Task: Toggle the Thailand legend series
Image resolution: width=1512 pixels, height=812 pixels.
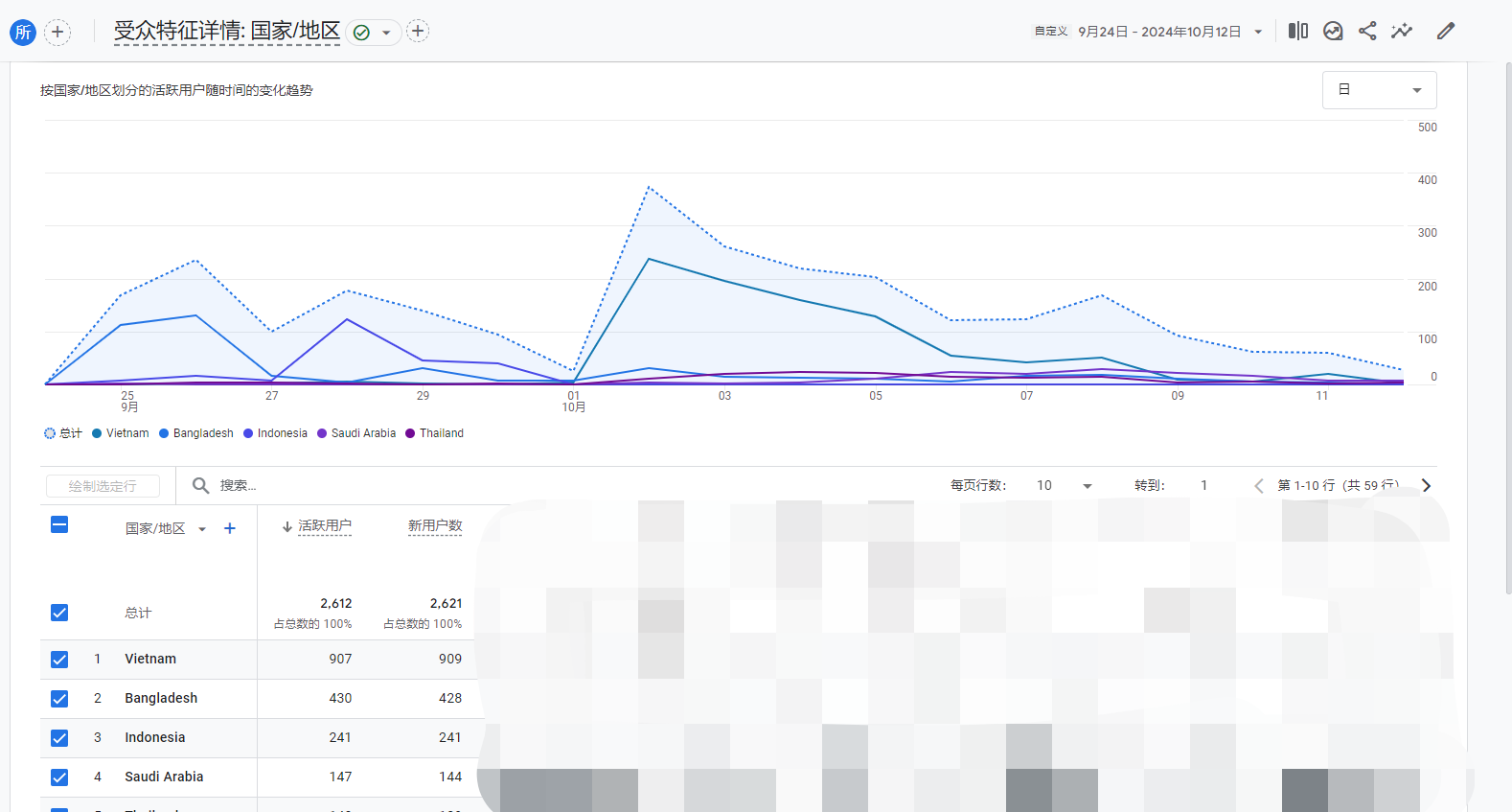Action: click(x=435, y=433)
